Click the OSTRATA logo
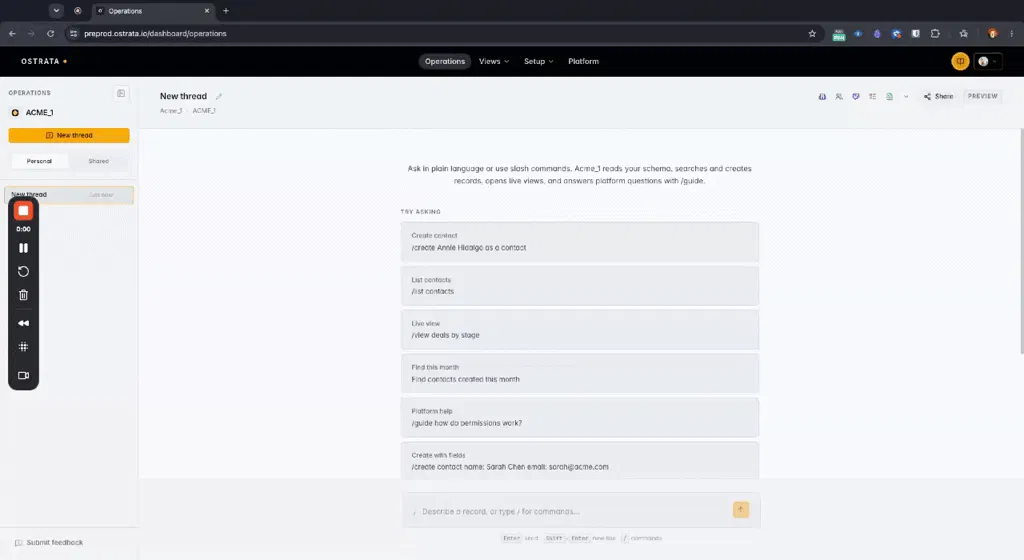Image resolution: width=1024 pixels, height=560 pixels. pos(44,61)
